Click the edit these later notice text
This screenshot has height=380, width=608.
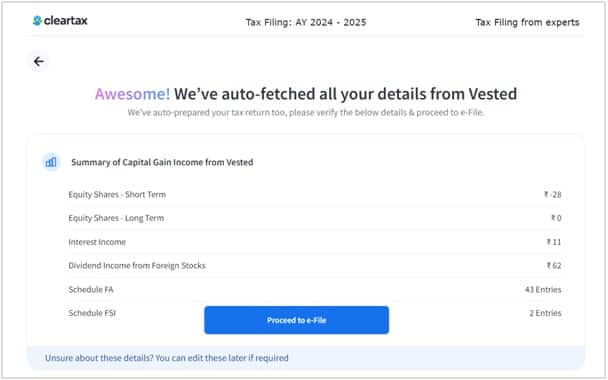pyautogui.click(x=167, y=358)
